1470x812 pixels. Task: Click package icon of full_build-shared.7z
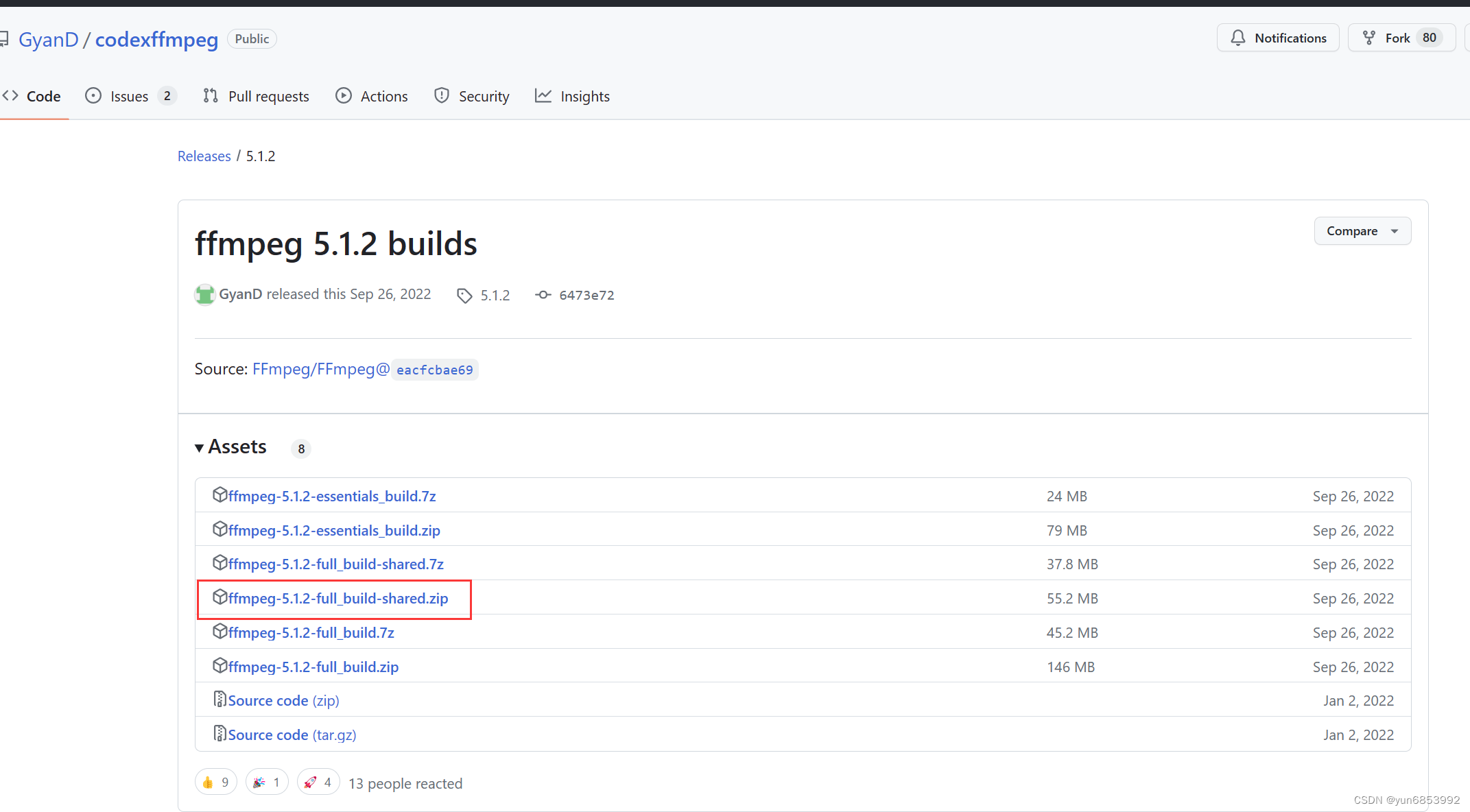coord(220,562)
